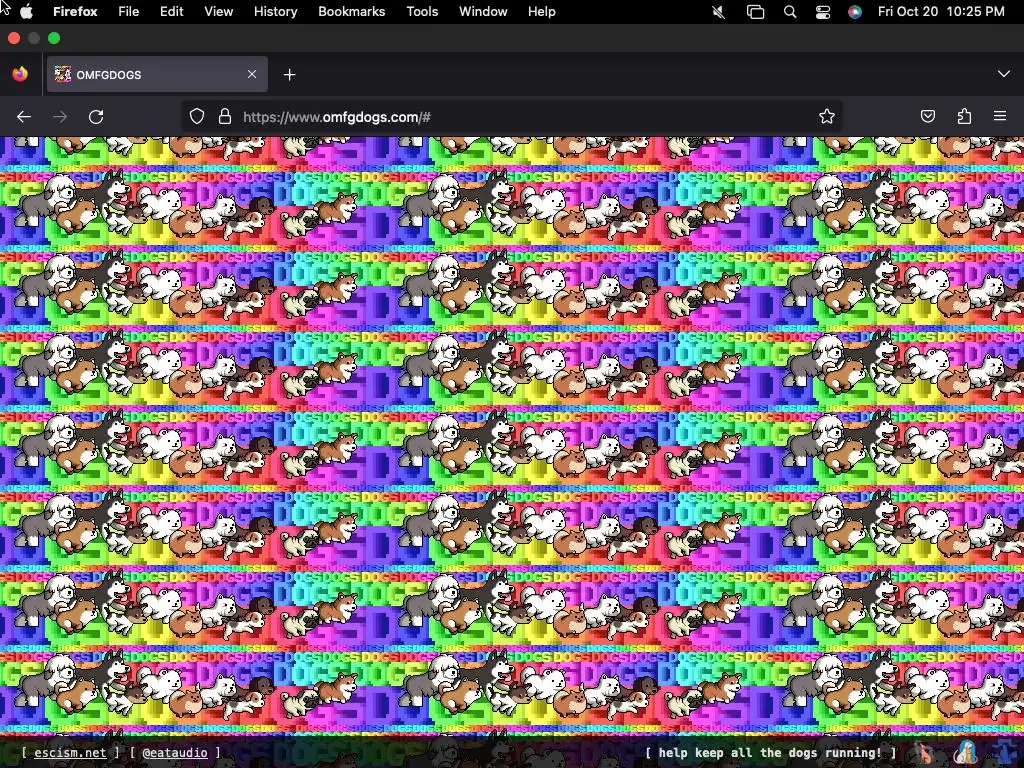Open Firefox View pinned icon
This screenshot has height=768, width=1024.
point(20,74)
